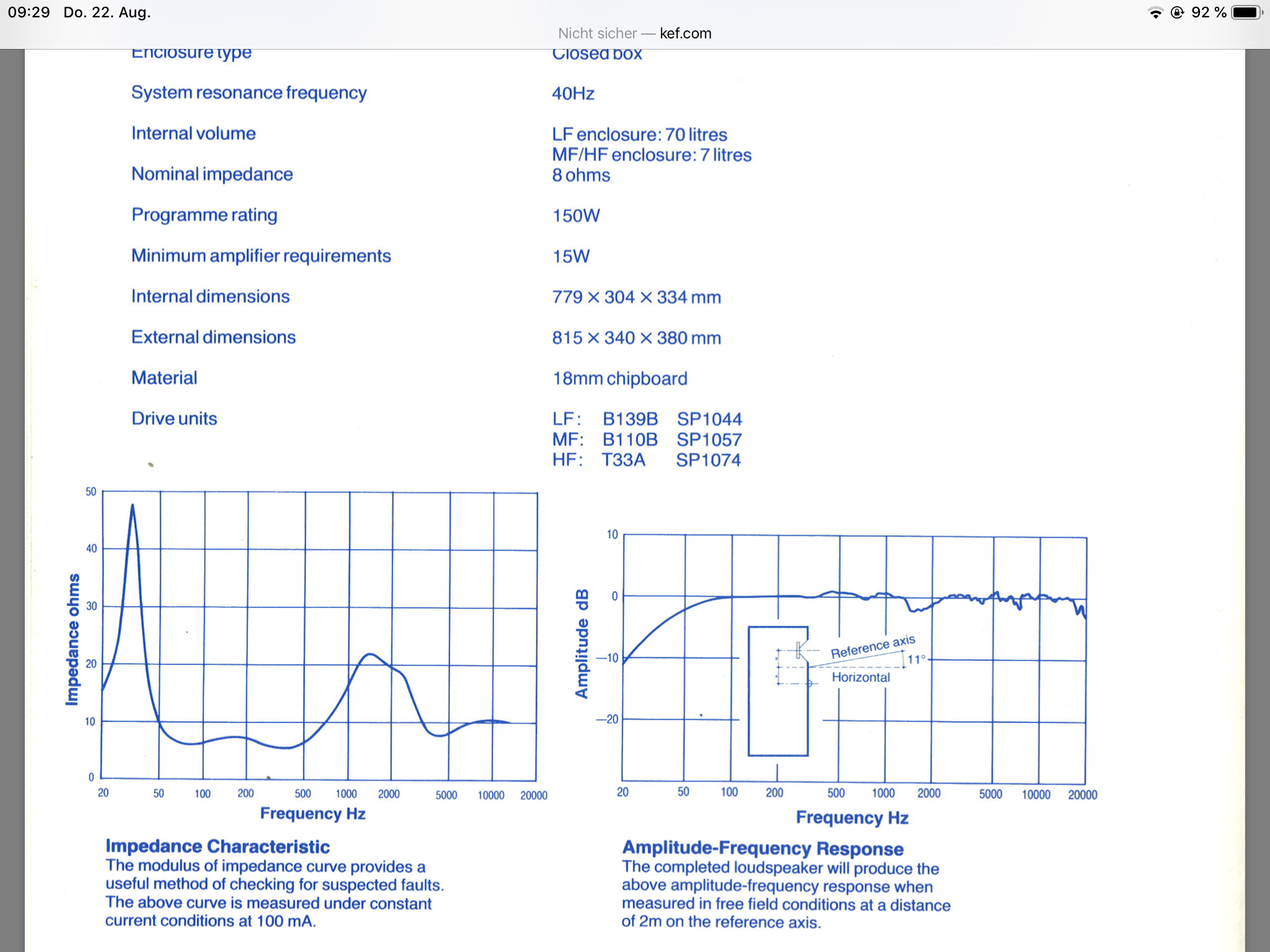
Task: Click the System resonance frequency label
Action: pyautogui.click(x=249, y=92)
